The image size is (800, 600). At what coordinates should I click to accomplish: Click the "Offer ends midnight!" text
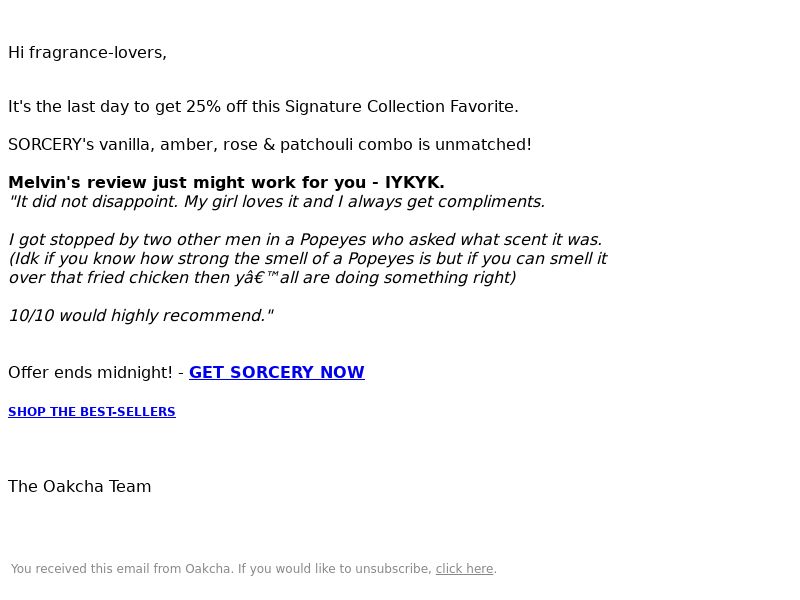[90, 372]
